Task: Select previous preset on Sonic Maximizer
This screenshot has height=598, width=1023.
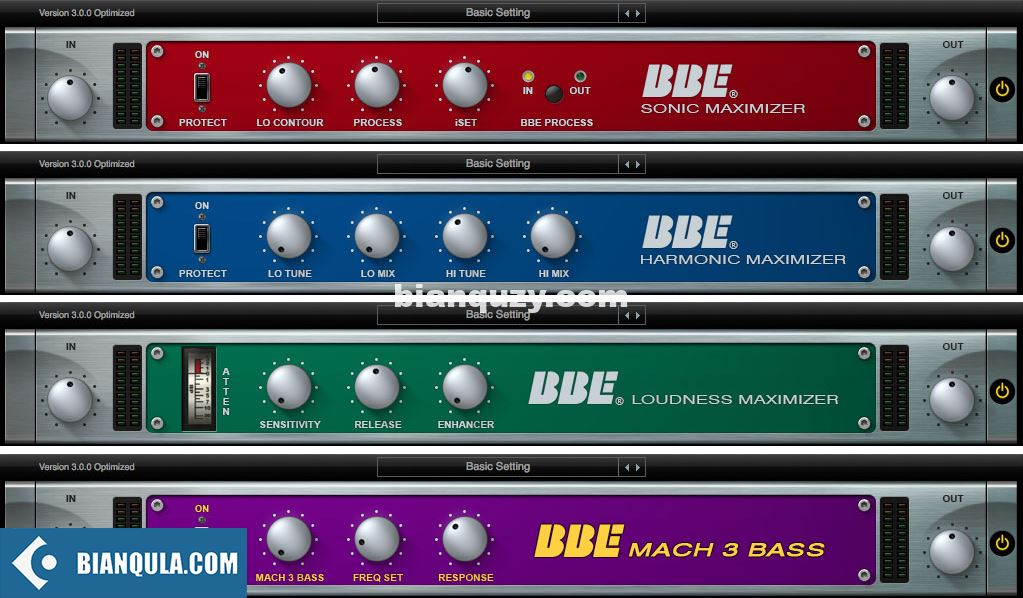Action: [627, 13]
